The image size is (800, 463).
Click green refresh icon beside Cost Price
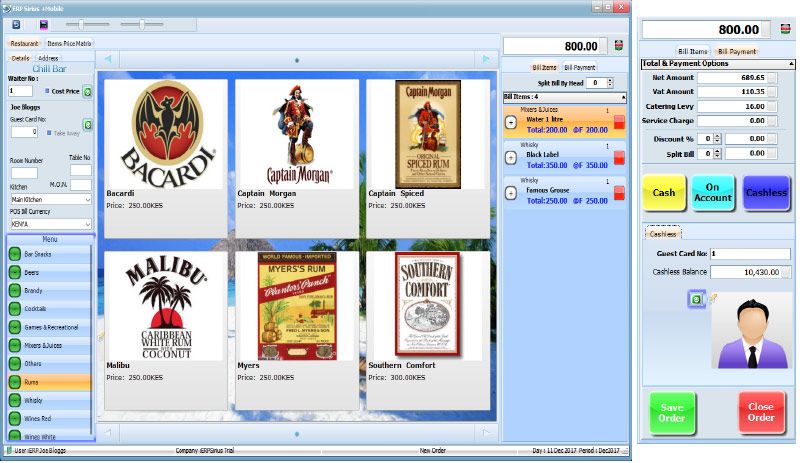87,92
